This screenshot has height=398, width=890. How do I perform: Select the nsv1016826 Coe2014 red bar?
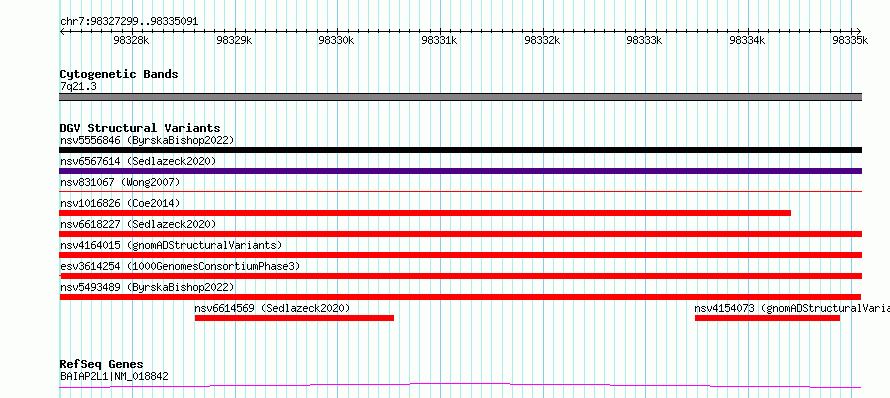425,213
